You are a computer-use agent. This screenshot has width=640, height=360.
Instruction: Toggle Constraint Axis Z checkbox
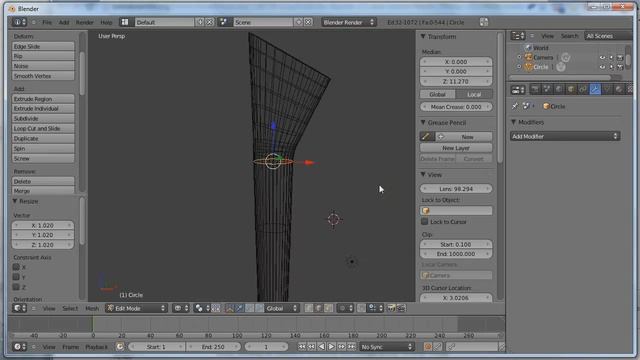(16, 287)
